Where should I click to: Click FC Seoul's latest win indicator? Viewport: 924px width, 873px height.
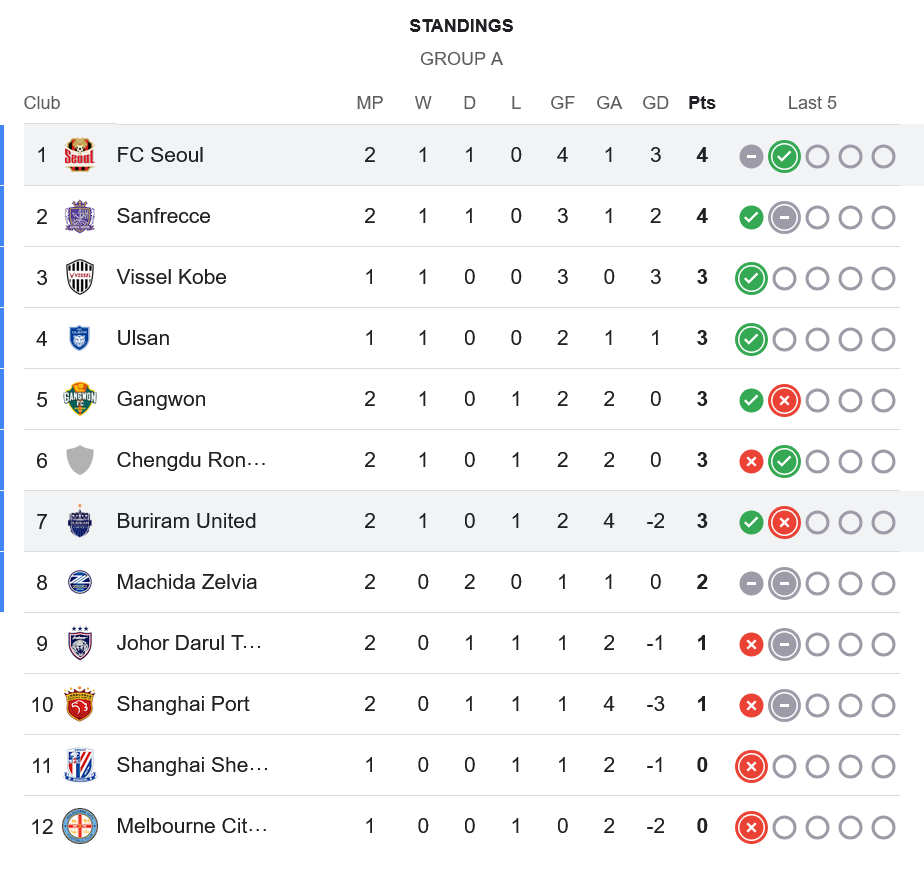pos(784,156)
